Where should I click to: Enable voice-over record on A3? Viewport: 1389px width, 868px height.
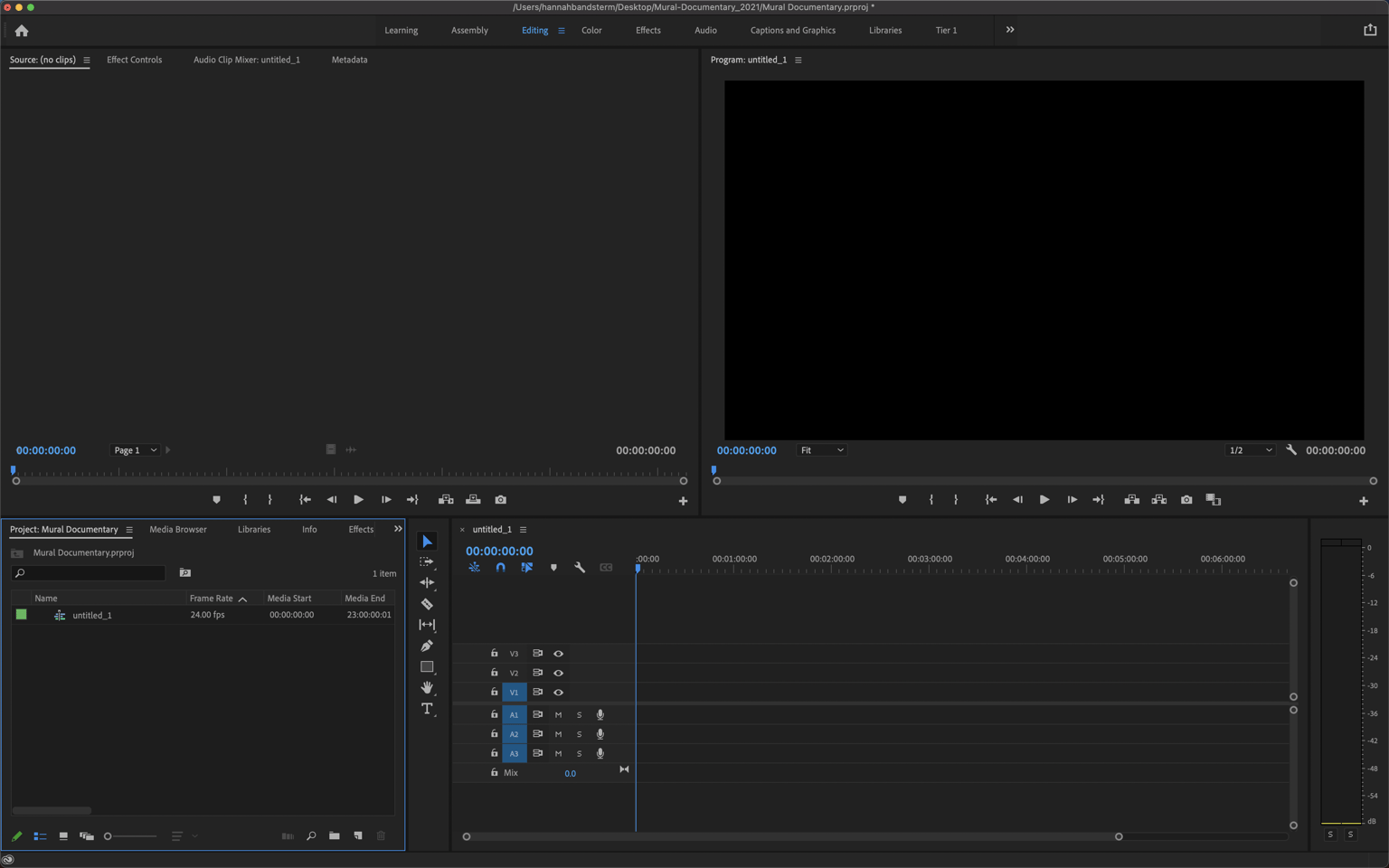(x=600, y=754)
